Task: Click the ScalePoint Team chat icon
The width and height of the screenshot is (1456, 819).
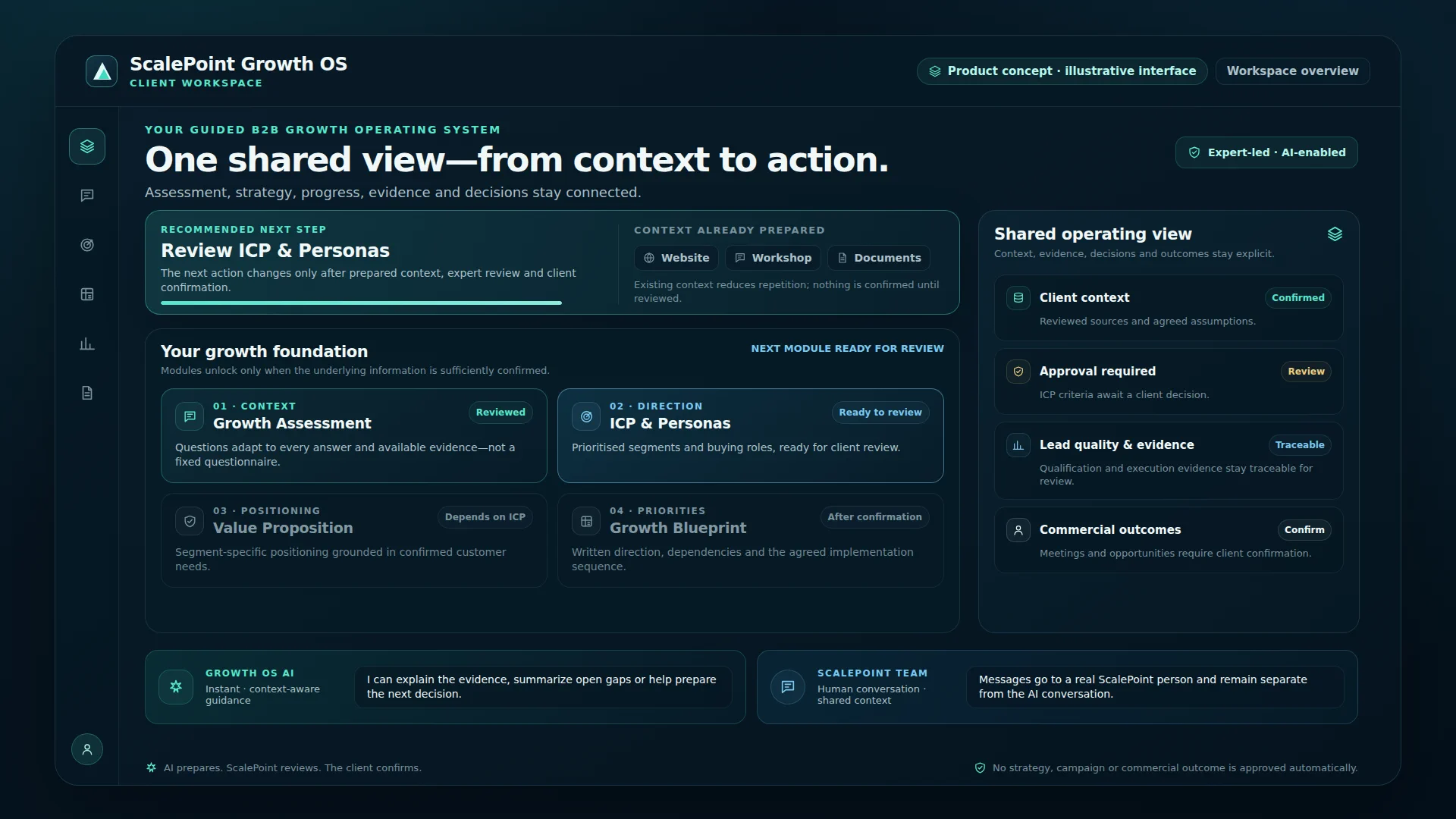Action: click(x=788, y=687)
